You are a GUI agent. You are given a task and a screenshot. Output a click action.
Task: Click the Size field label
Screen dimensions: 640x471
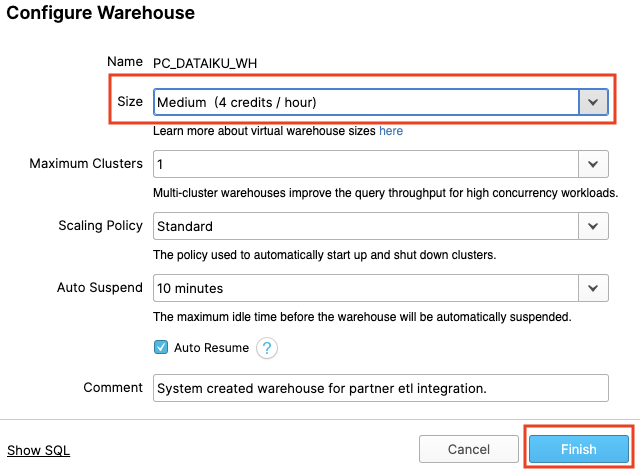(130, 102)
